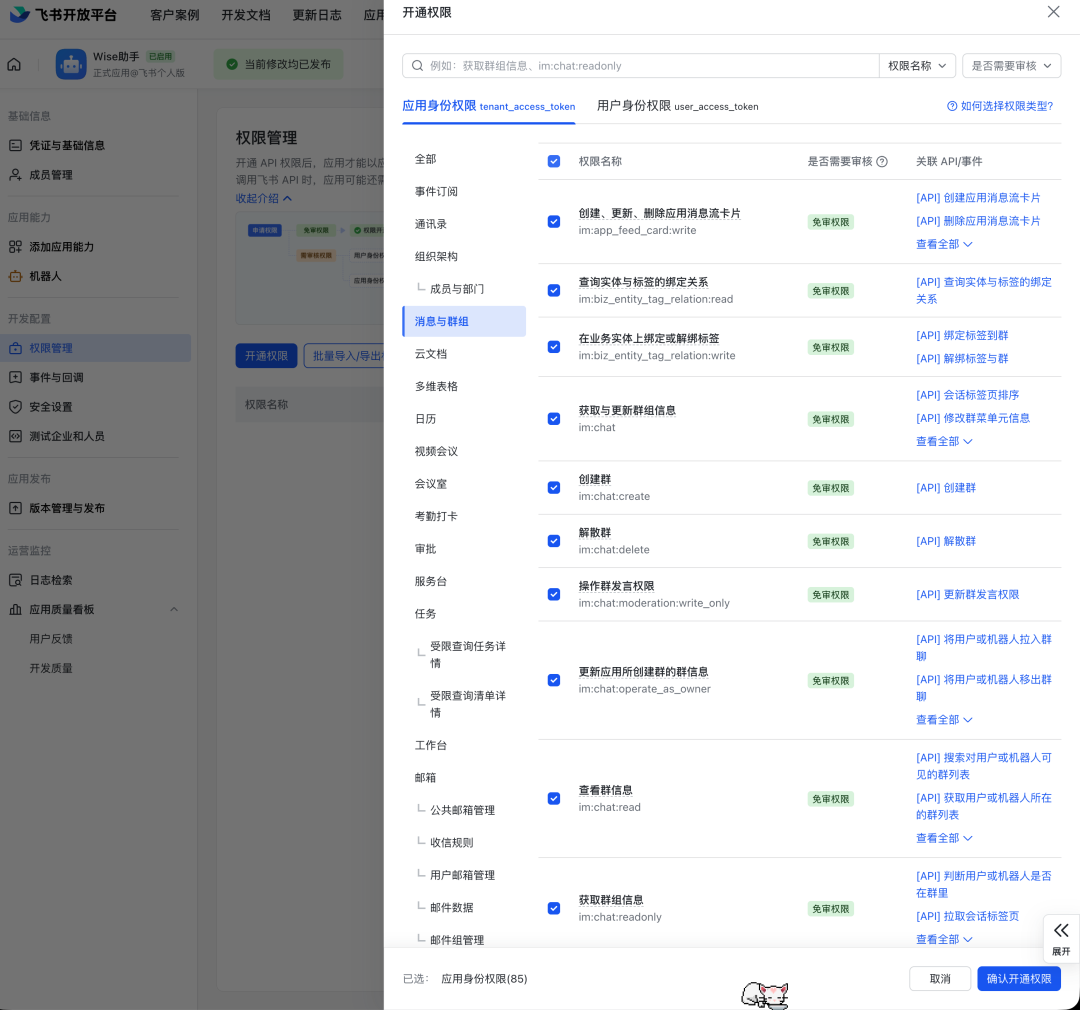This screenshot has width=1080, height=1010.
Task: Click help icon beside 是否需要审核 header
Action: click(882, 162)
